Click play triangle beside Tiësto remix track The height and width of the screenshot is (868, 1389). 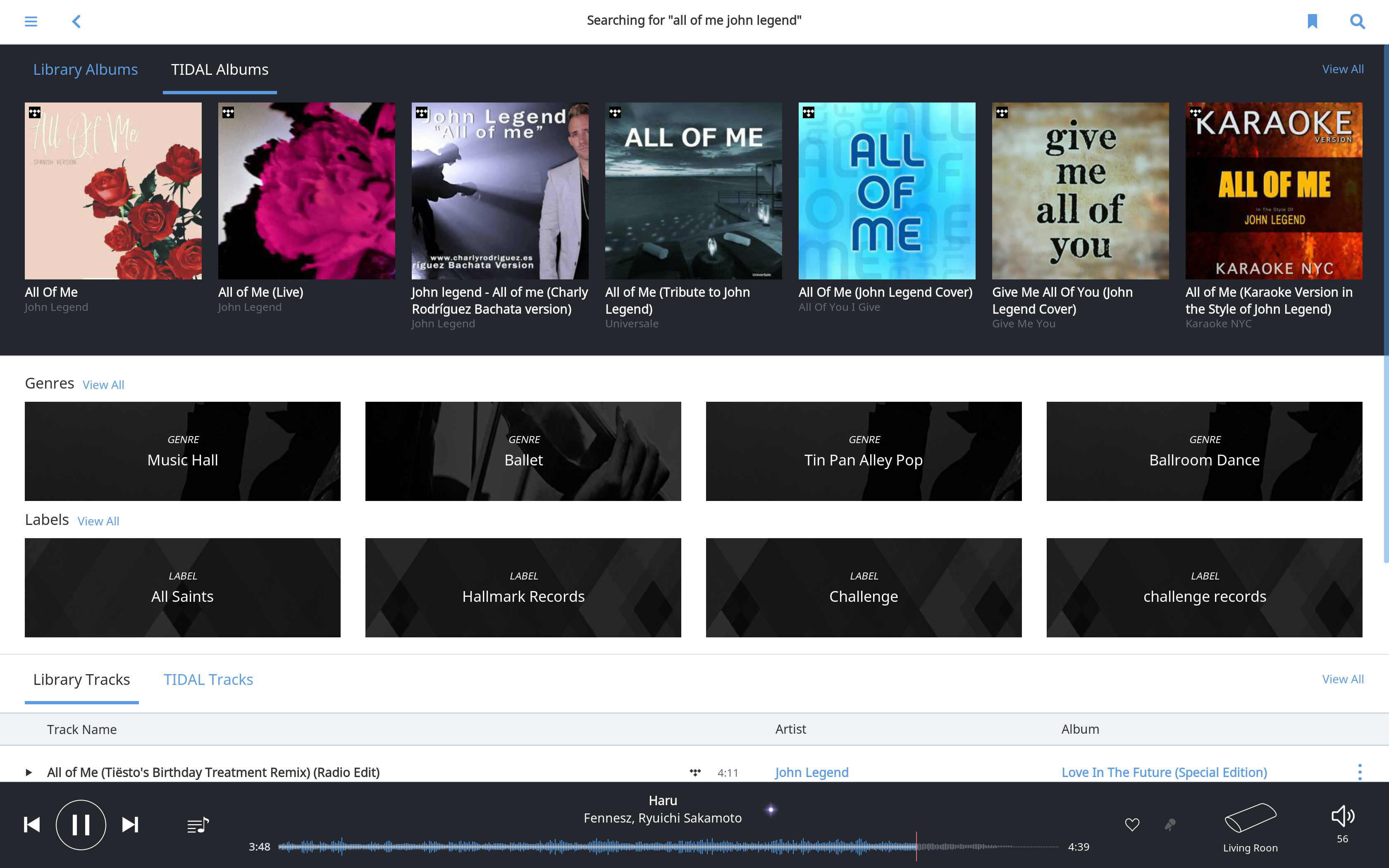pos(29,772)
